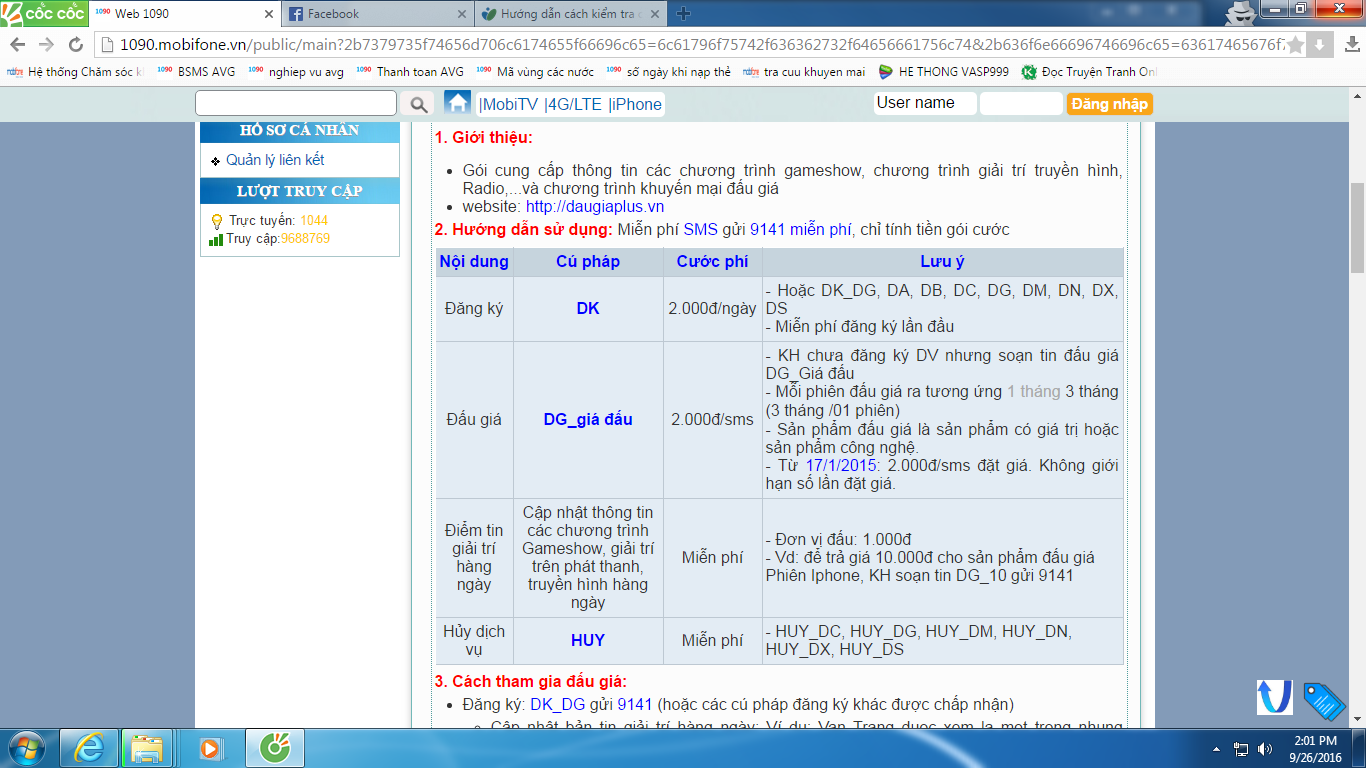Click the DG_giá đấu syntax cell
The image size is (1366, 768).
tap(588, 420)
